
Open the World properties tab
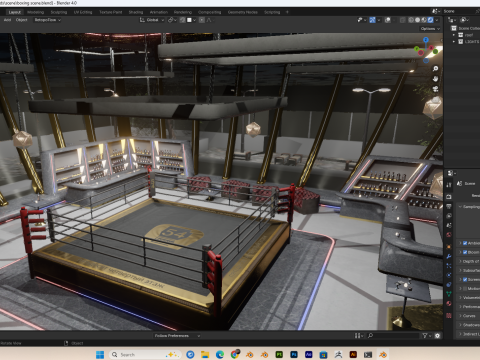[x=449, y=235]
